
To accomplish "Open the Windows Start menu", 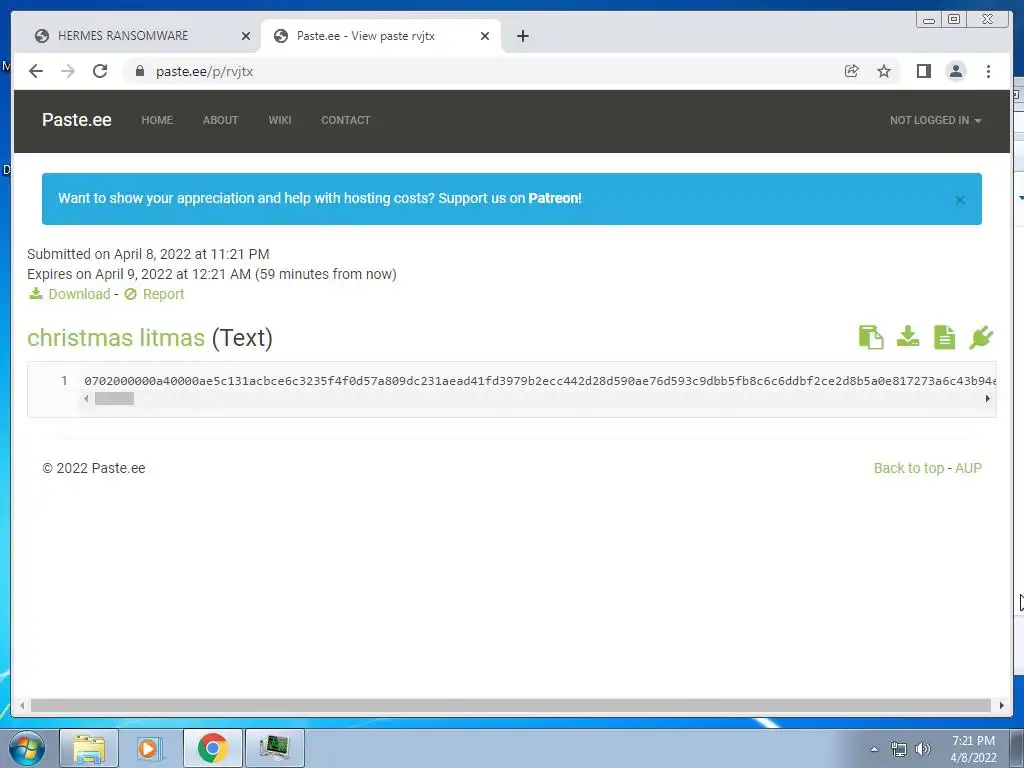I will tap(27, 748).
